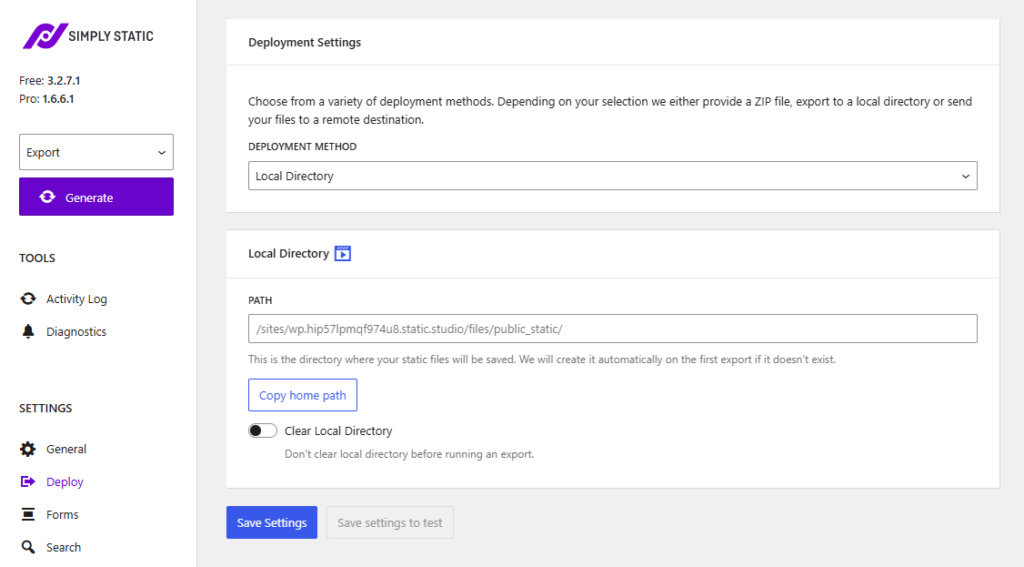This screenshot has height=567, width=1024.
Task: Click Save Settings button
Action: pos(272,523)
